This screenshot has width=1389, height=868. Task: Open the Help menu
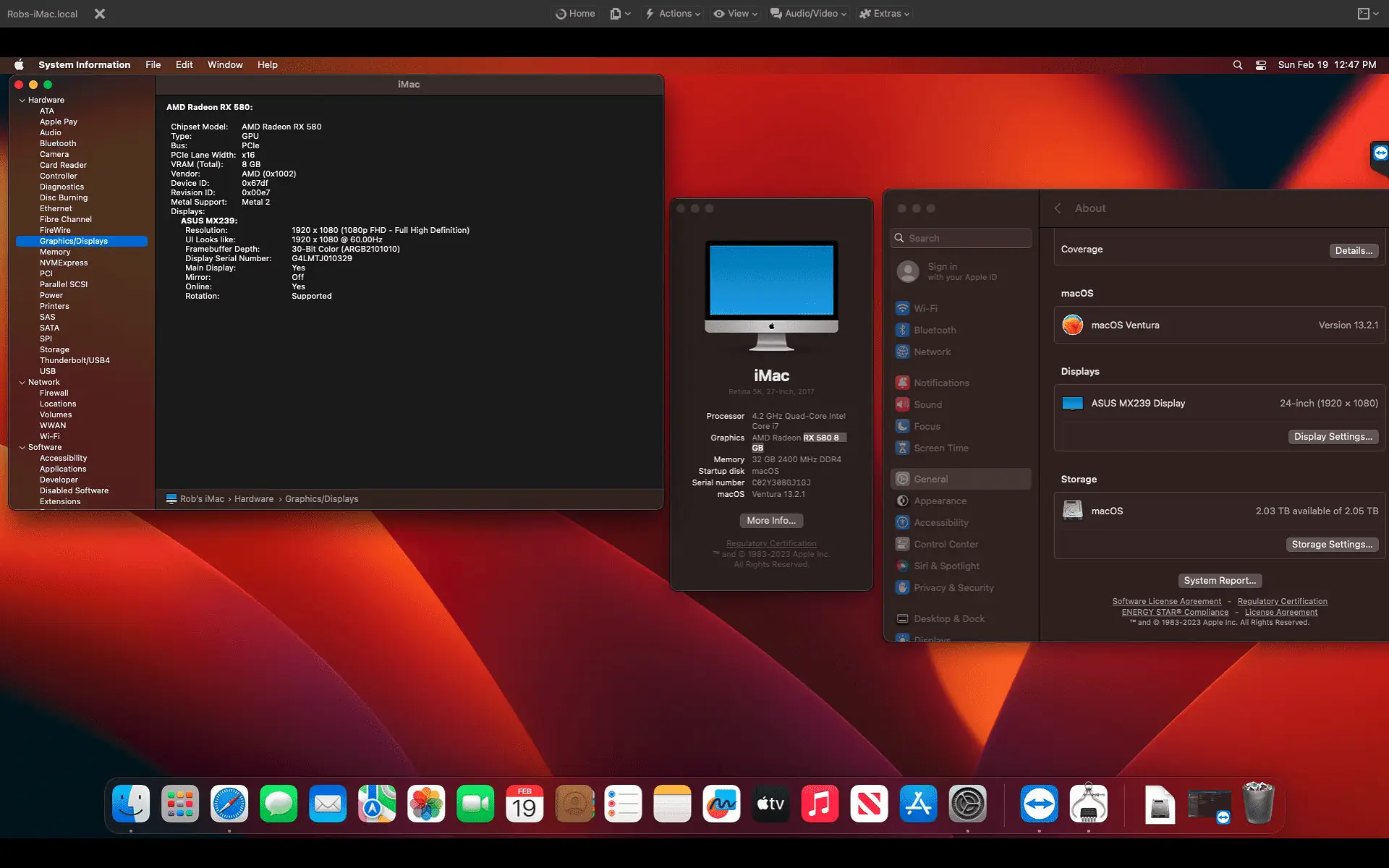(268, 65)
